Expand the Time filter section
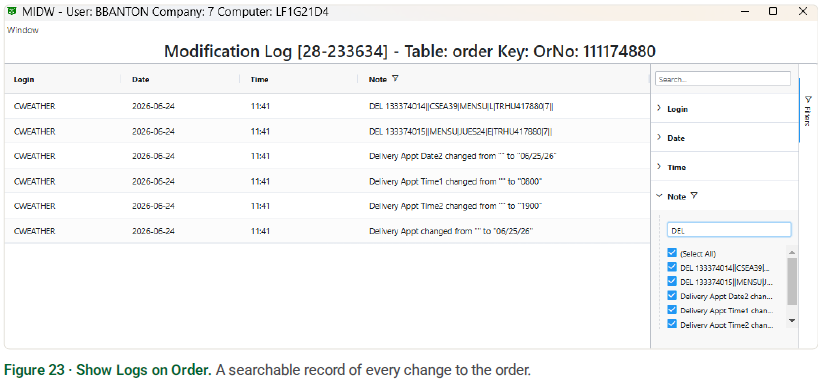Viewport: 829px width, 383px height. [724, 167]
